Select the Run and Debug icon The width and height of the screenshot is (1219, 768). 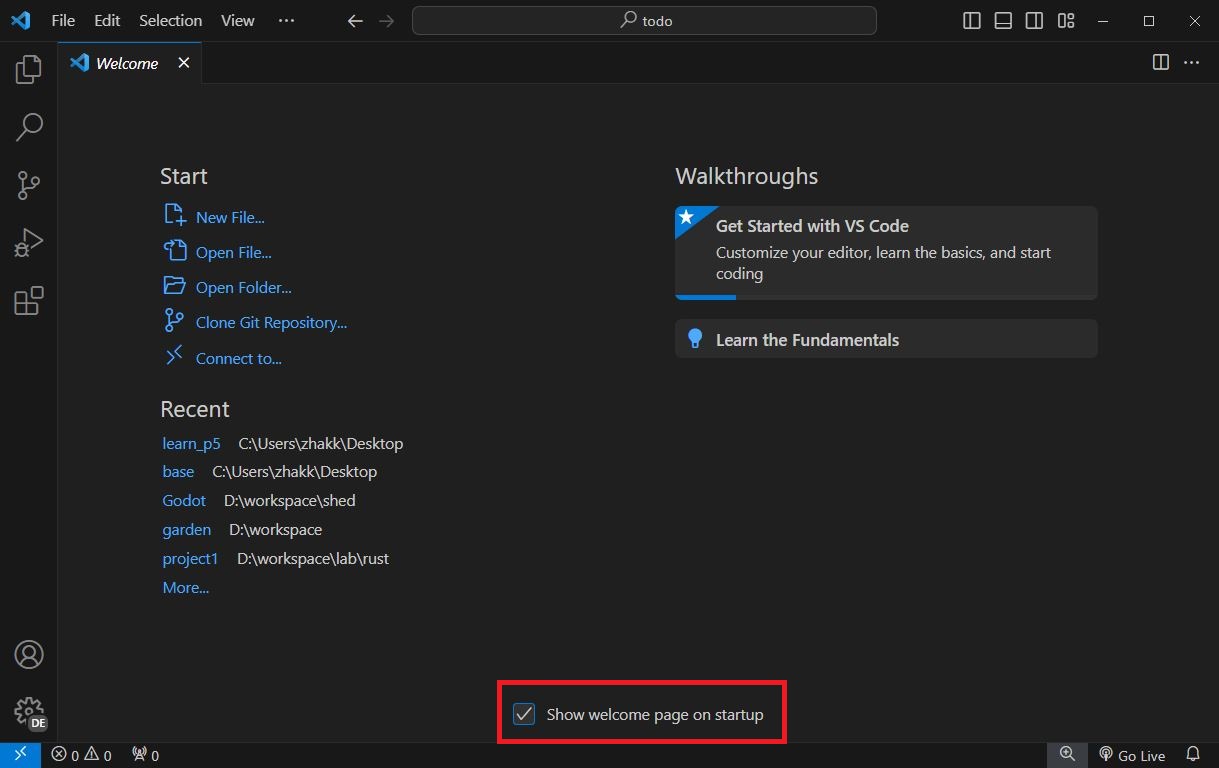tap(28, 241)
